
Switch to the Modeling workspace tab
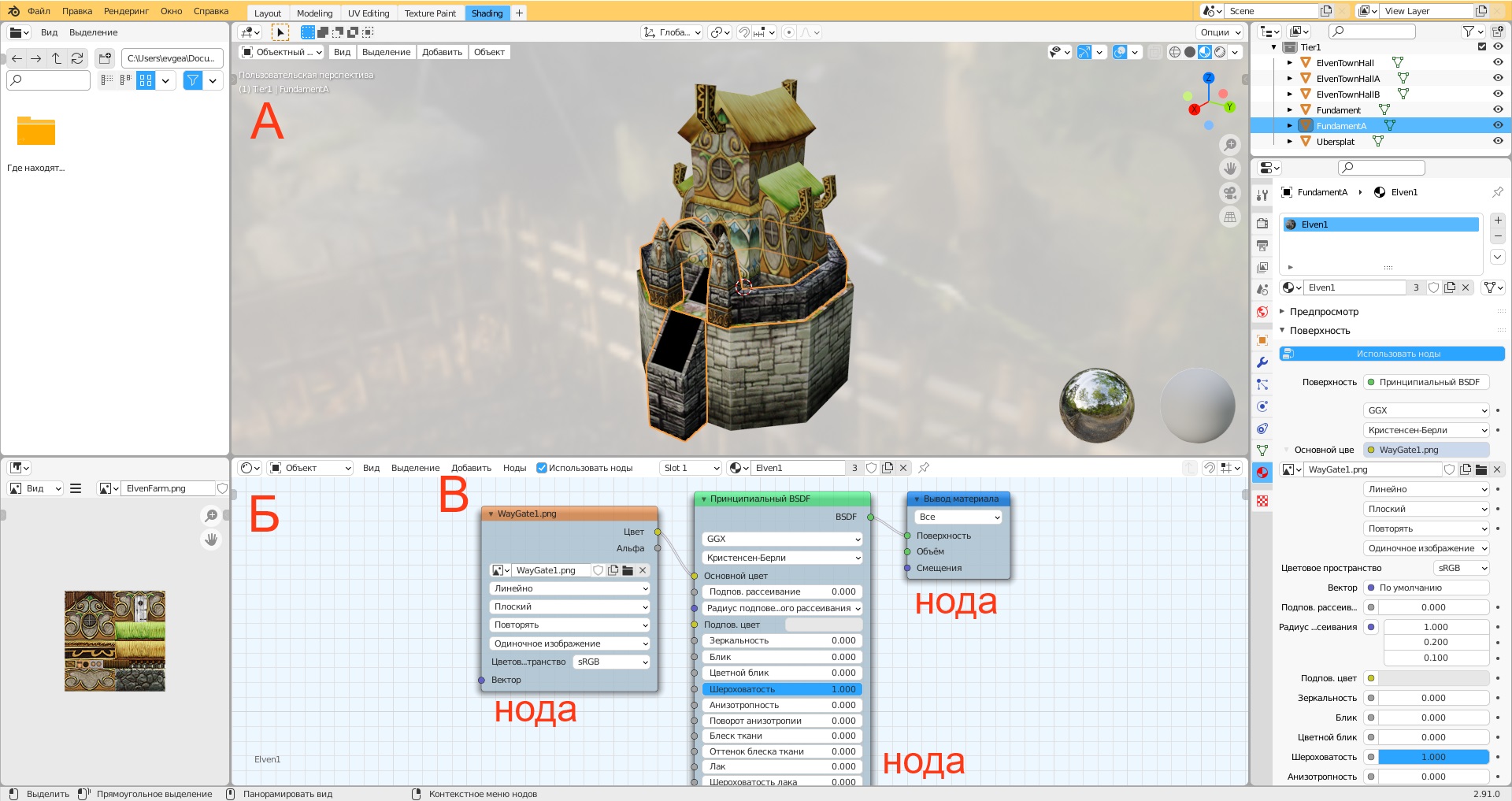click(x=314, y=13)
